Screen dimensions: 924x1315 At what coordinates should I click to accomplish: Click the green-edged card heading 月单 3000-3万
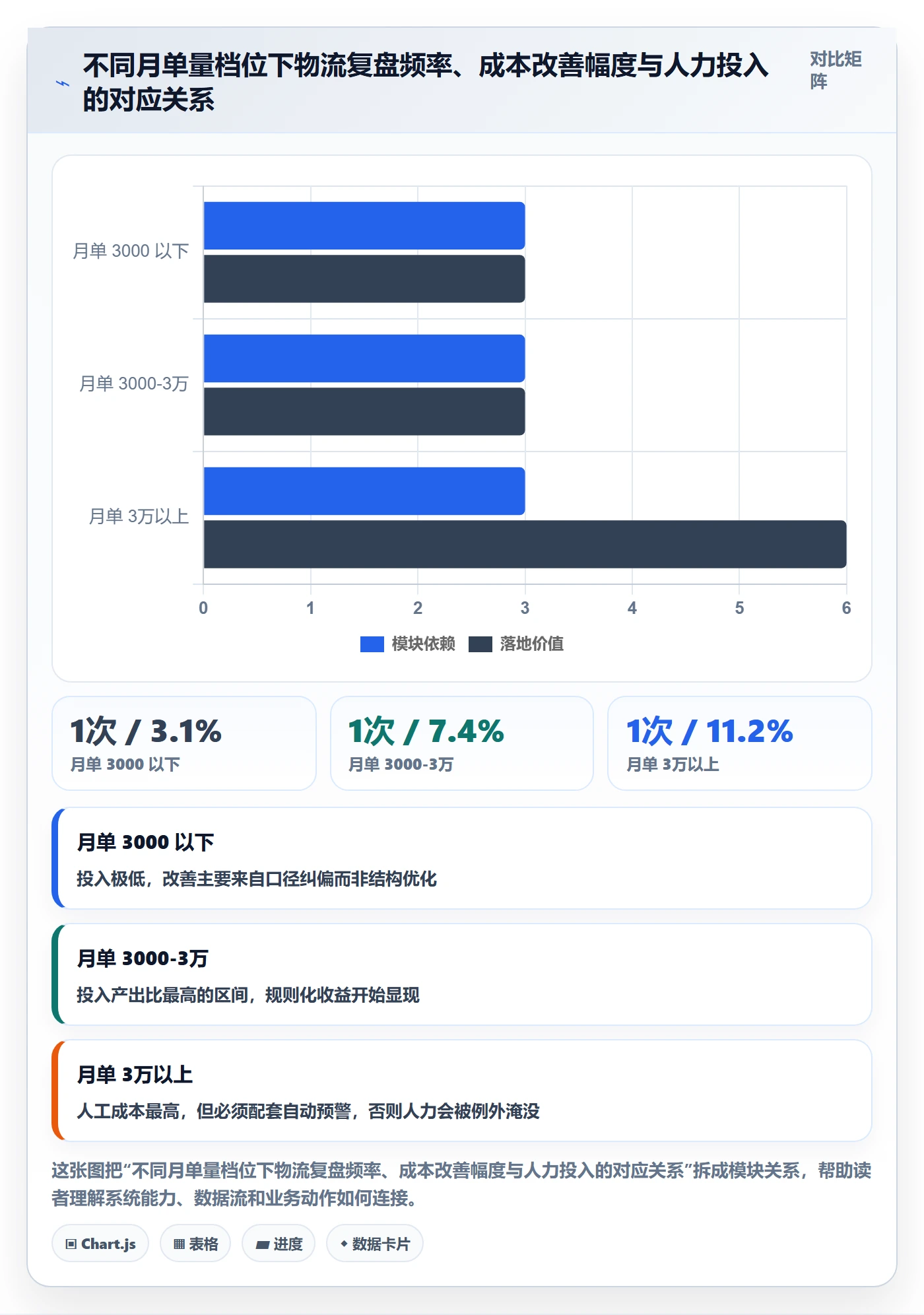pyautogui.click(x=143, y=959)
